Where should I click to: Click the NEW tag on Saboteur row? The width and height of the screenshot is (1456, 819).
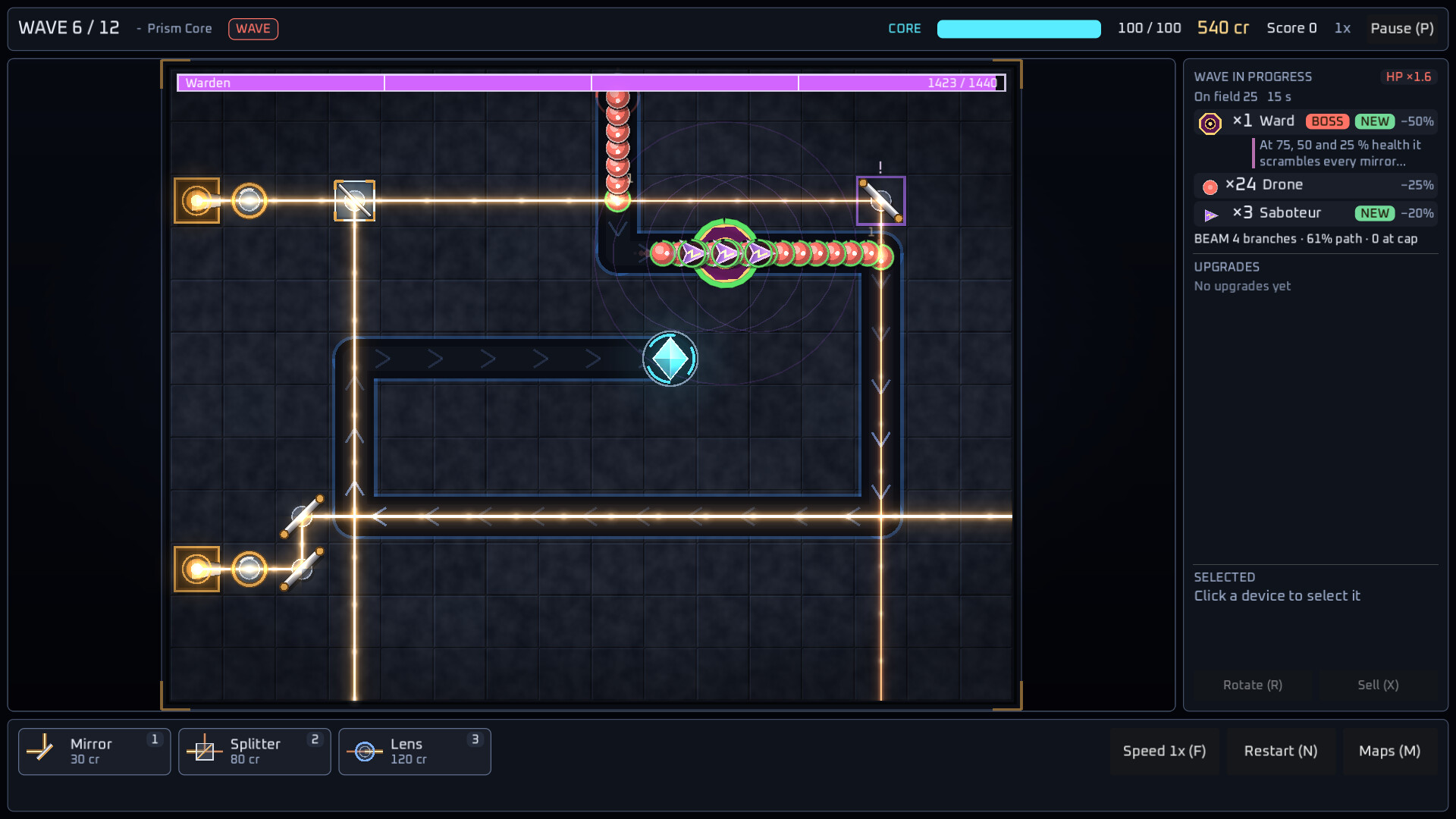pyautogui.click(x=1375, y=213)
